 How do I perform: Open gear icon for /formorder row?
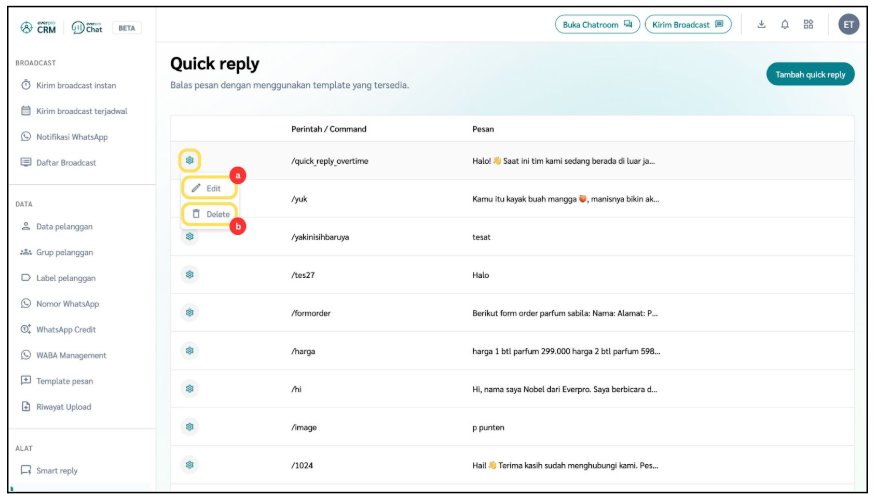tap(190, 313)
